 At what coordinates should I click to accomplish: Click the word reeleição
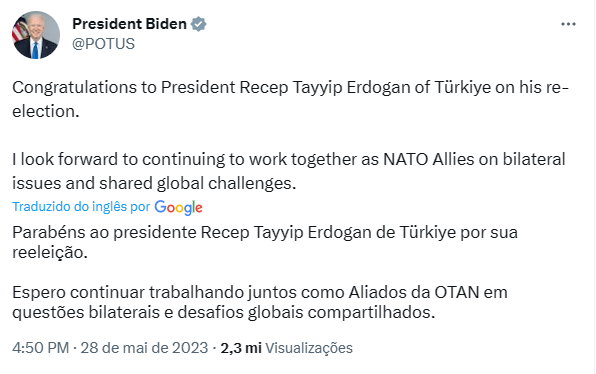(50, 252)
